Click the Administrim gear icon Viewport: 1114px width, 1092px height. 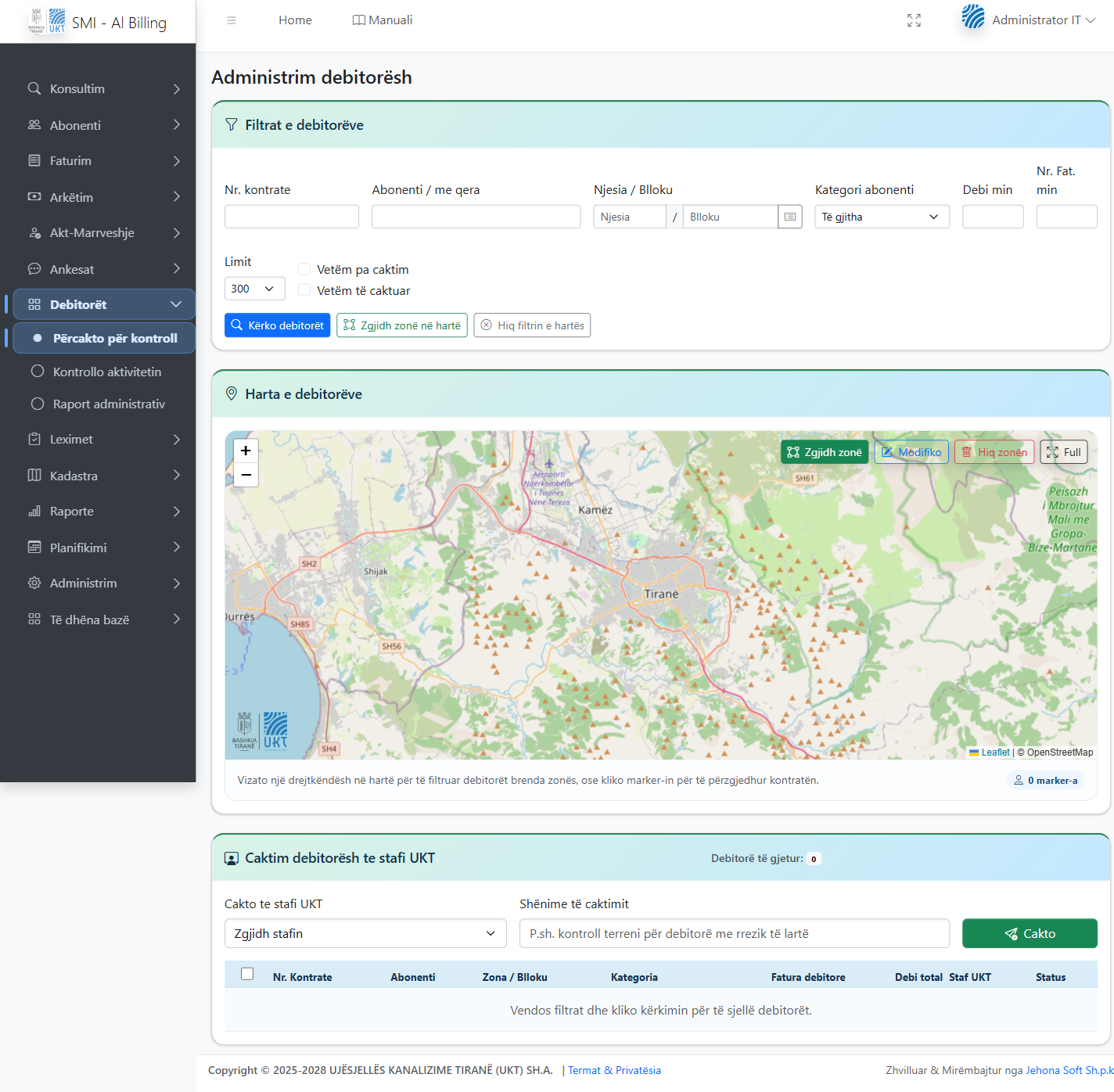click(34, 583)
